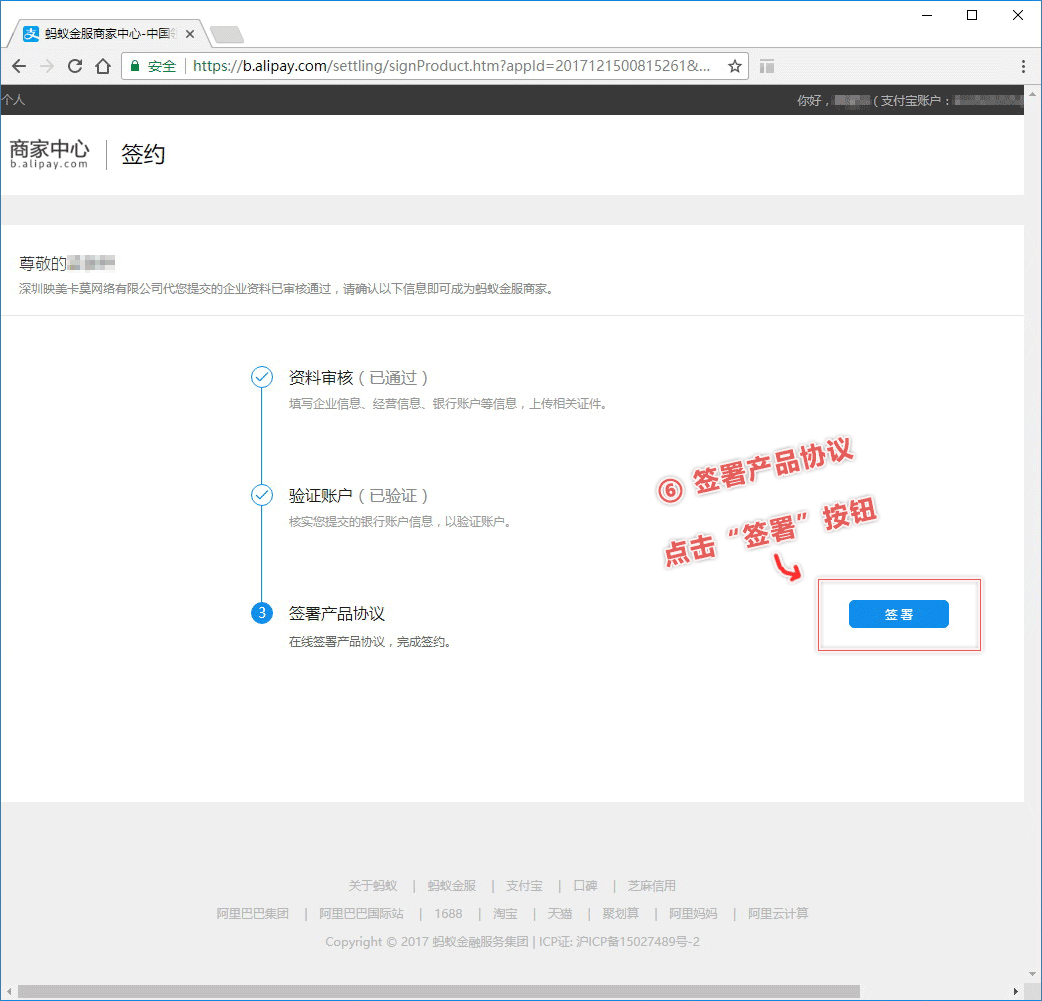Open the browser home page icon
The width and height of the screenshot is (1042, 1001).
(x=103, y=66)
